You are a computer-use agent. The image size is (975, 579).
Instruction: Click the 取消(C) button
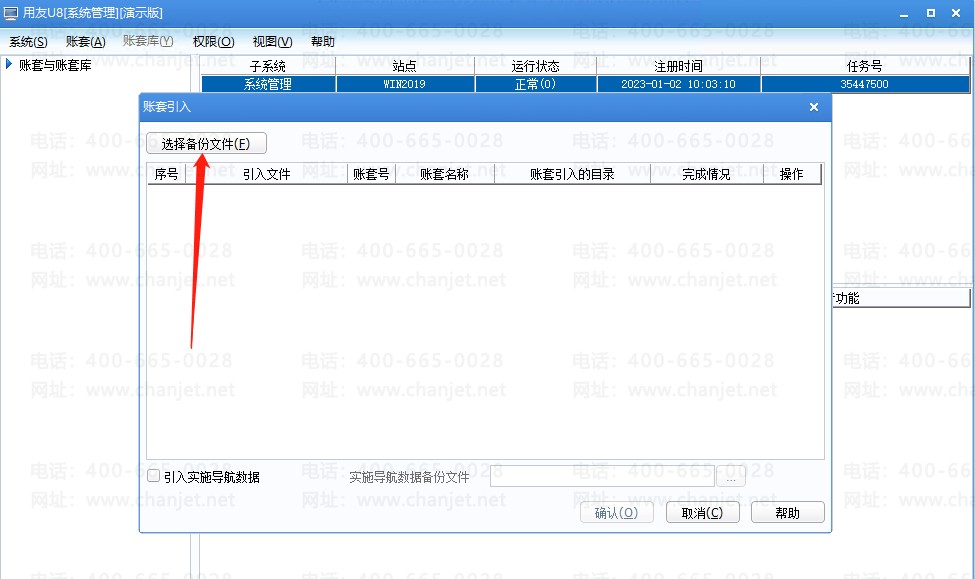coord(702,513)
